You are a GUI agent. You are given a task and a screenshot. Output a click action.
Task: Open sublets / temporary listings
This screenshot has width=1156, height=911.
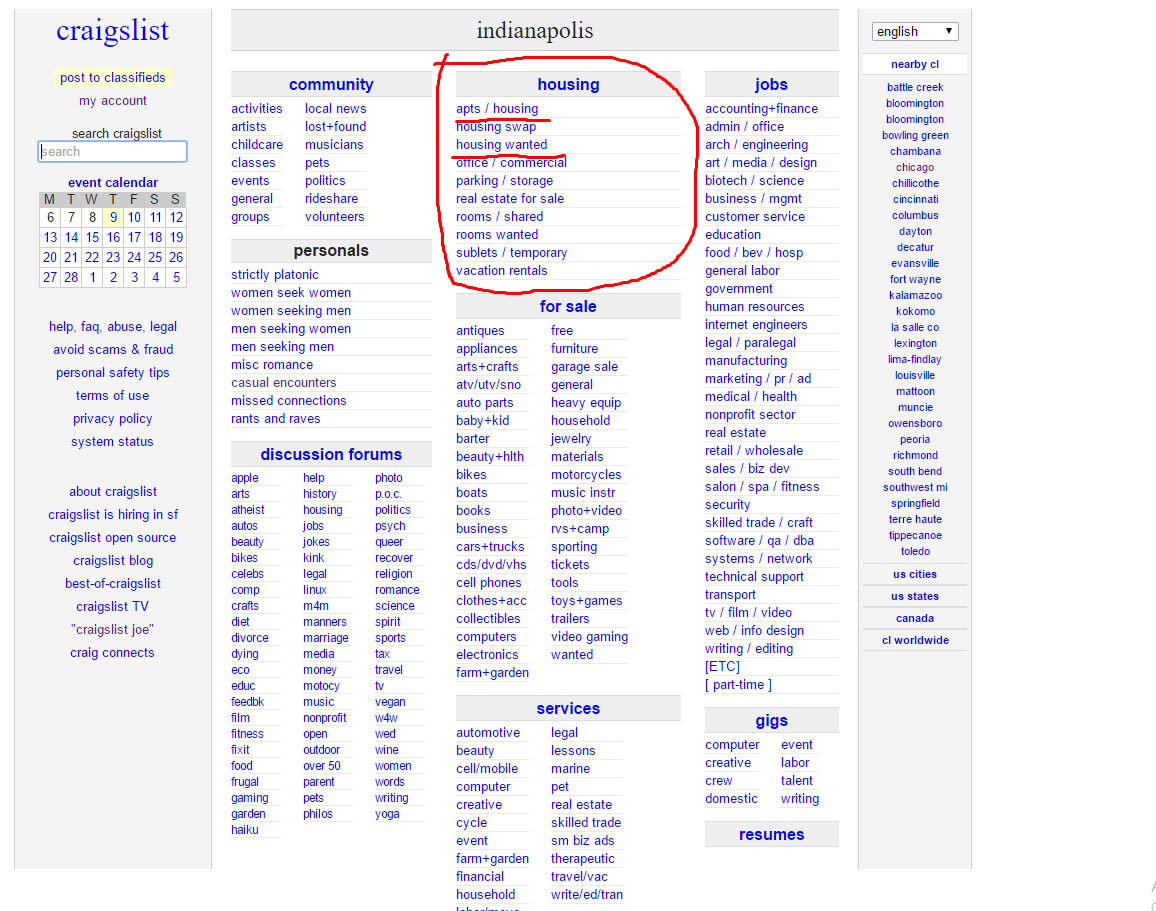click(x=512, y=253)
